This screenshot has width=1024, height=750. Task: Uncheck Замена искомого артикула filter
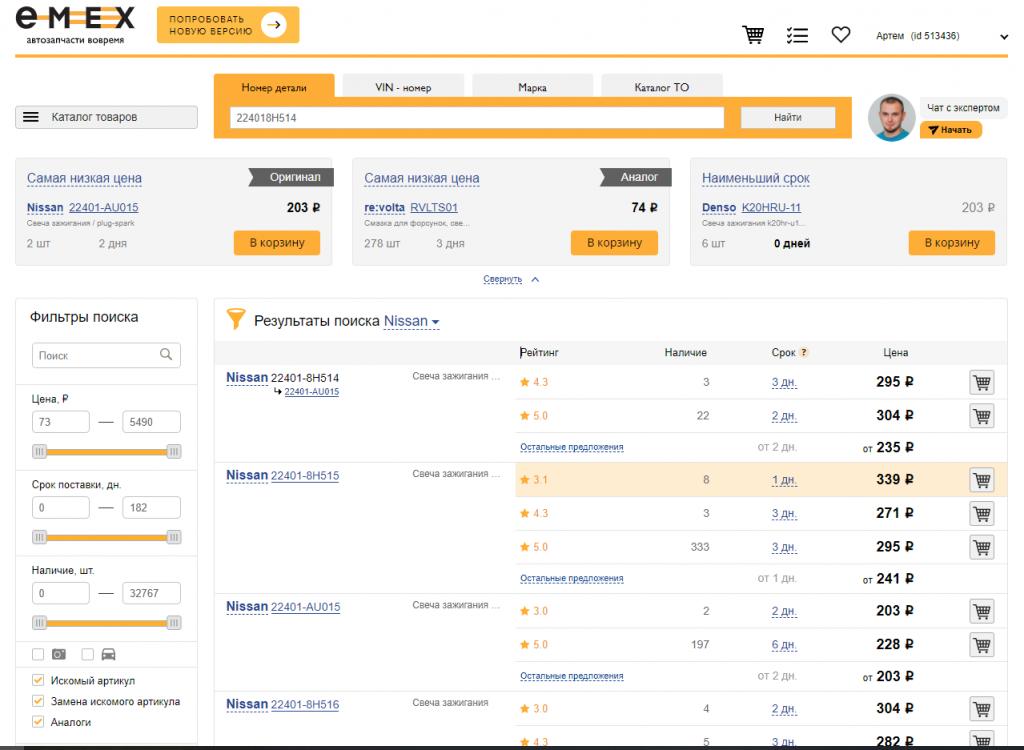click(38, 701)
